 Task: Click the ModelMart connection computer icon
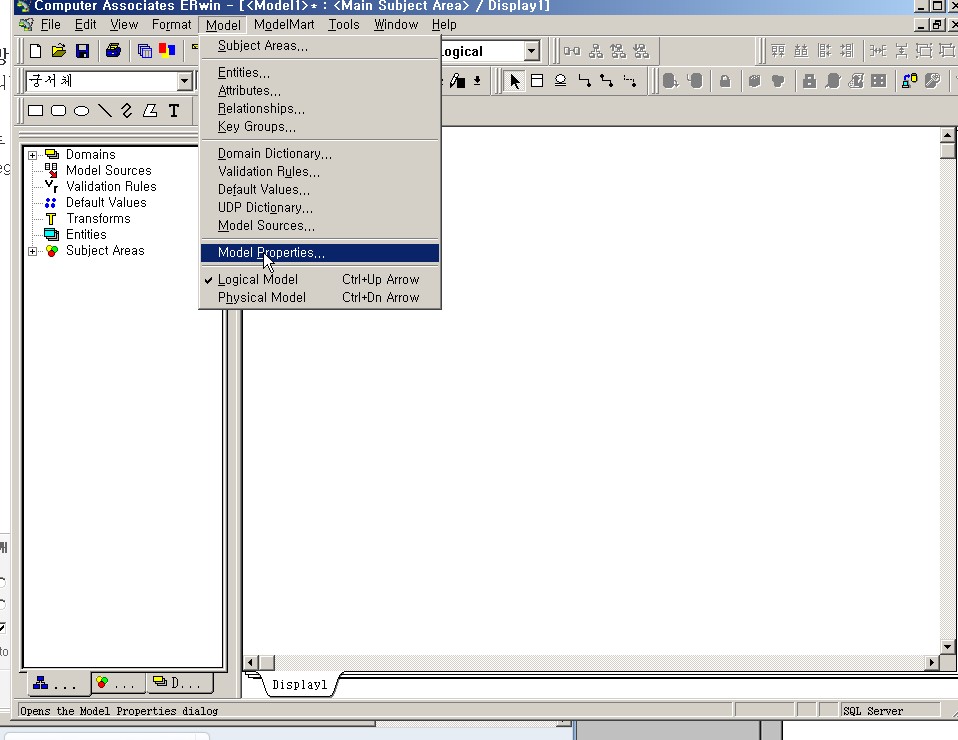tap(910, 81)
